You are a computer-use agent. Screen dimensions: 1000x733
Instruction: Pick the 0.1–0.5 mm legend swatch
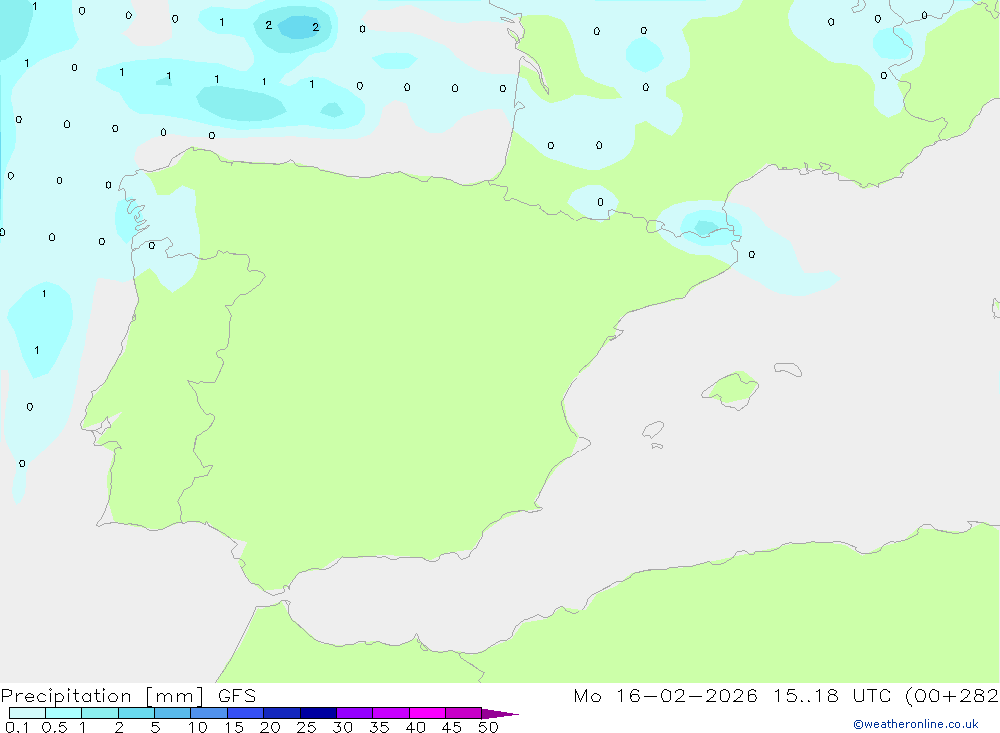tap(27, 713)
